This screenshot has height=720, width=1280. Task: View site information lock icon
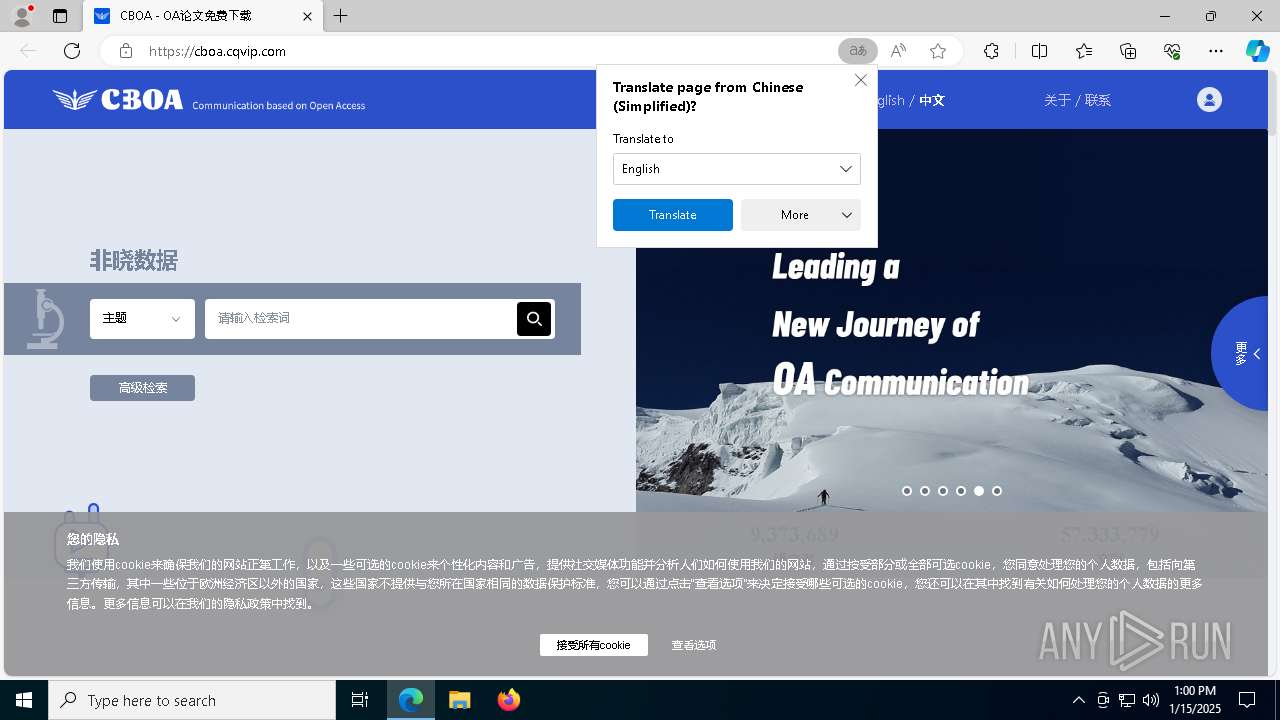click(x=126, y=51)
